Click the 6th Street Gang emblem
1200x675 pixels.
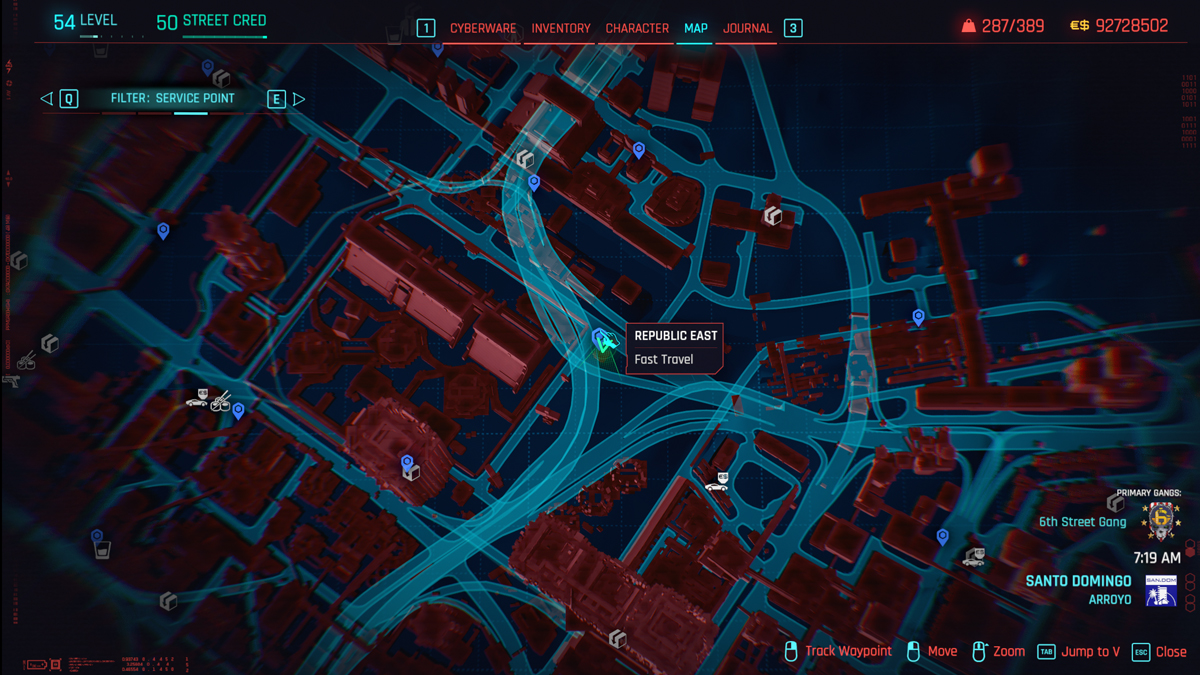(1160, 520)
